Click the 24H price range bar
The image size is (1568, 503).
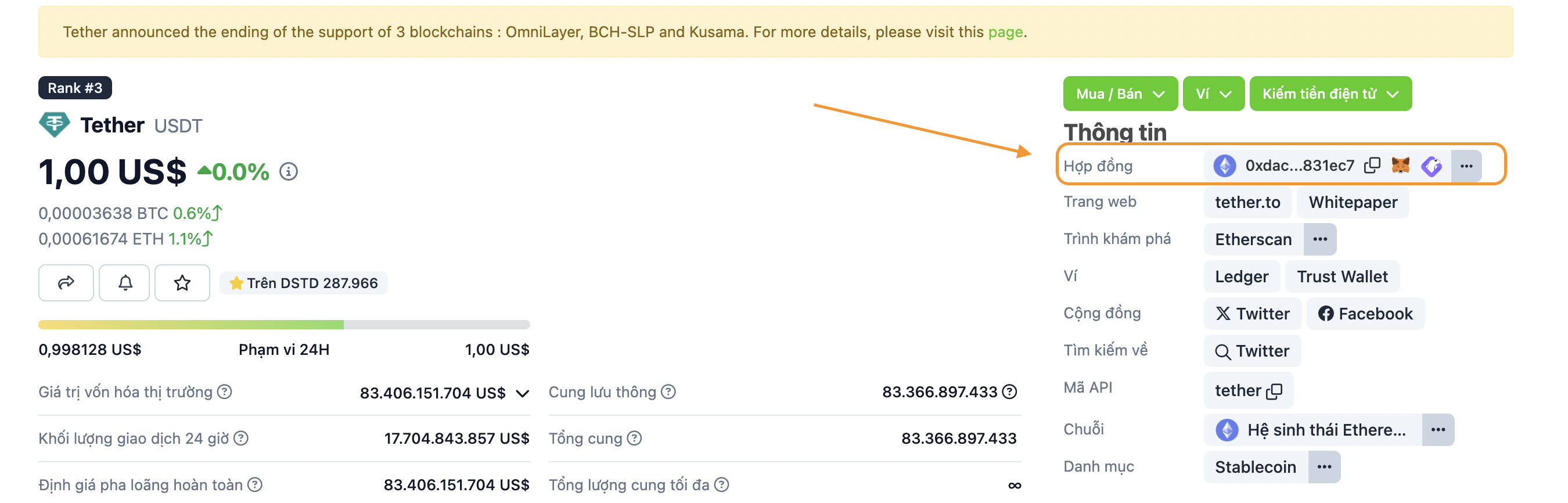tap(283, 325)
